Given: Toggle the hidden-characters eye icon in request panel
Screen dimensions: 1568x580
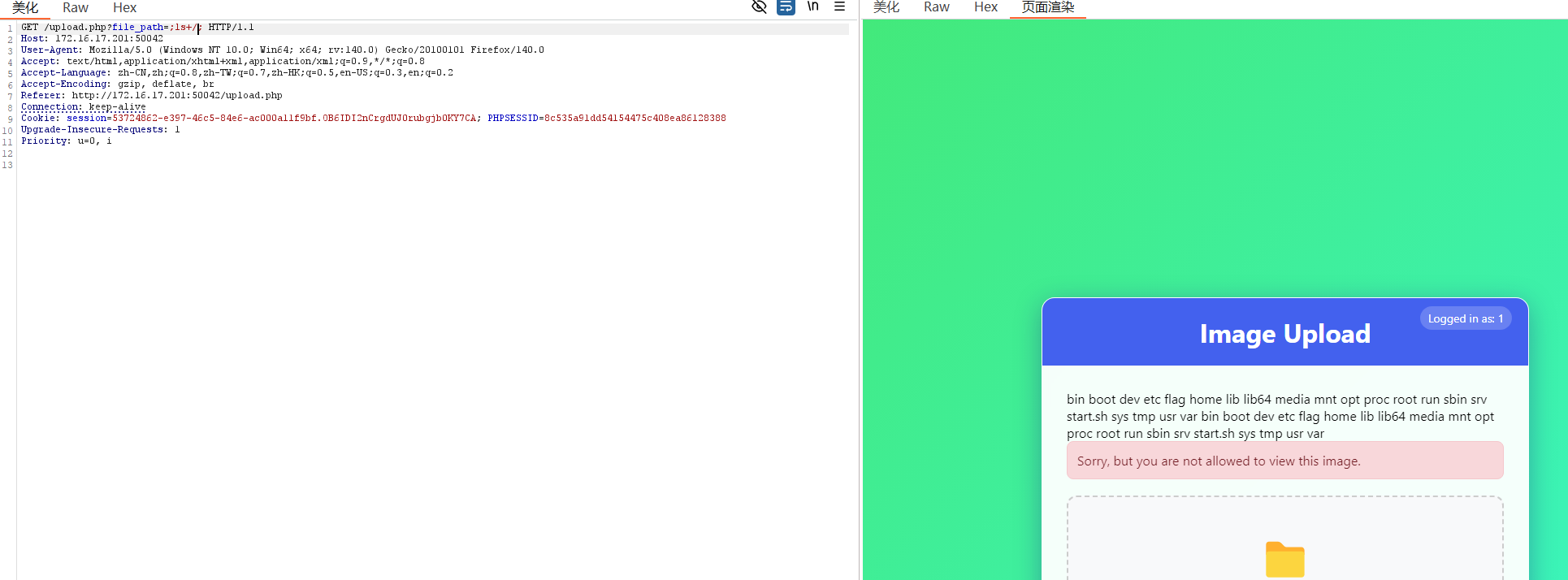Looking at the screenshot, I should [x=759, y=6].
